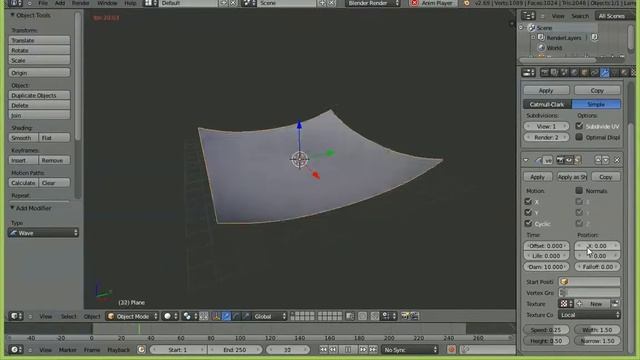This screenshot has height=360, width=640.
Task: Select the rotate manipulator icon in 3D header
Action: point(236,316)
